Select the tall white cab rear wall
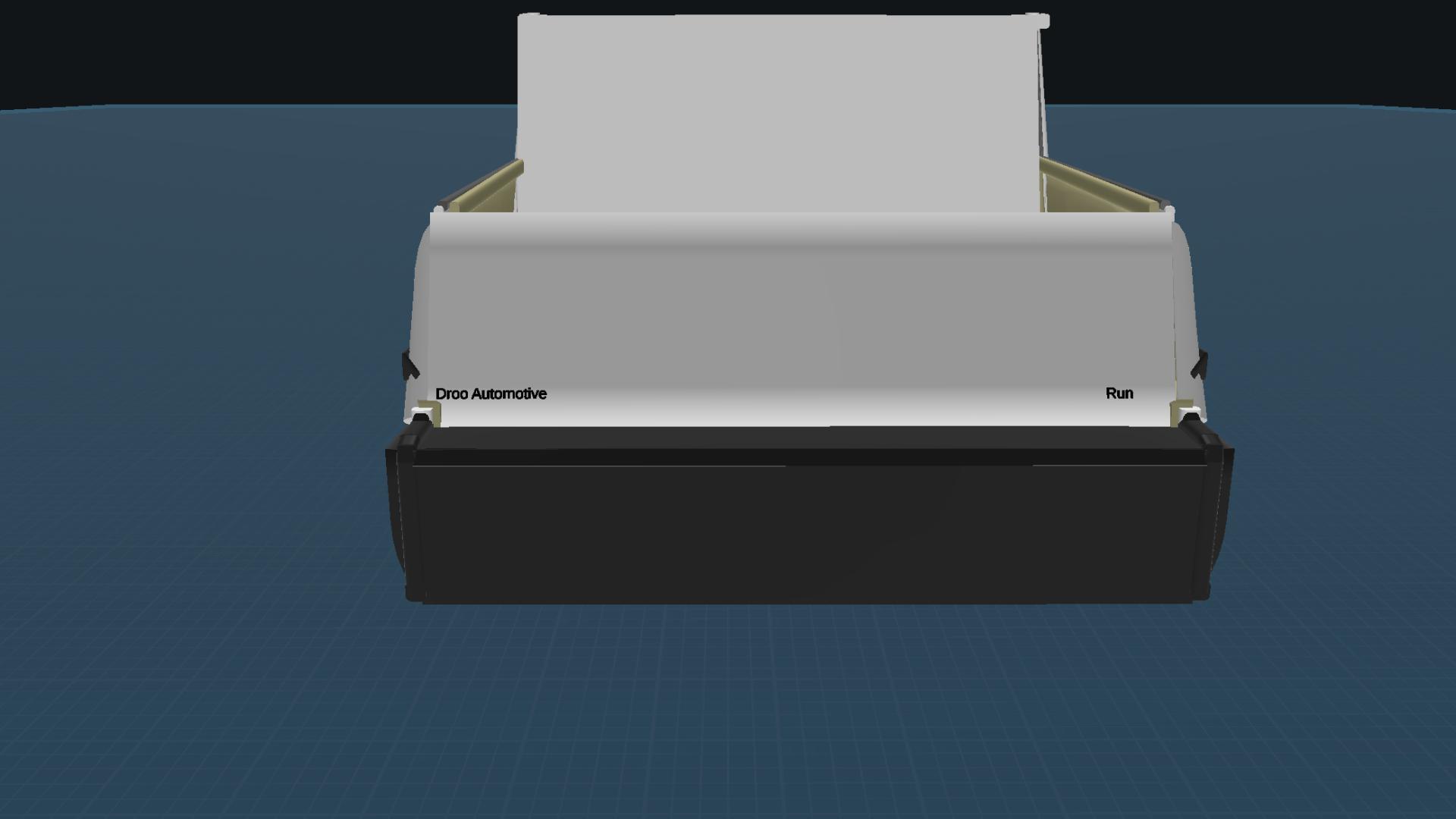This screenshot has height=819, width=1456. pyautogui.click(x=781, y=114)
